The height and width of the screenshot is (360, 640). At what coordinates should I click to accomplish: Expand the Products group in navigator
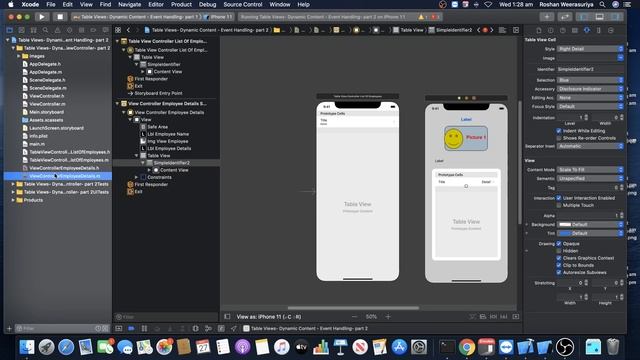click(13, 200)
